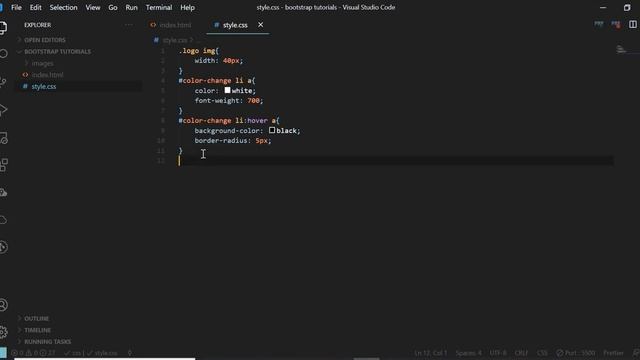Image resolution: width=640 pixels, height=360 pixels.
Task: Click the Split Editor Right icon
Action: pyautogui.click(x=633, y=24)
